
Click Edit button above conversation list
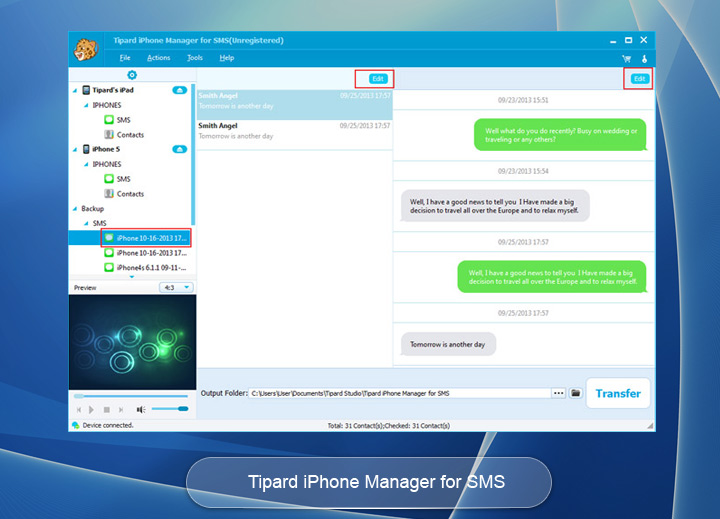(378, 79)
